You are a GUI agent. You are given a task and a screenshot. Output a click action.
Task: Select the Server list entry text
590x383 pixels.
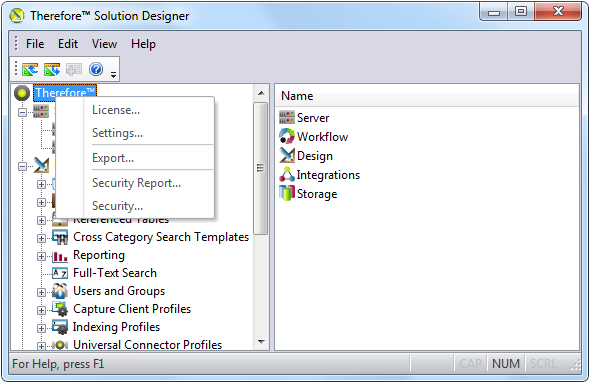[x=313, y=118]
